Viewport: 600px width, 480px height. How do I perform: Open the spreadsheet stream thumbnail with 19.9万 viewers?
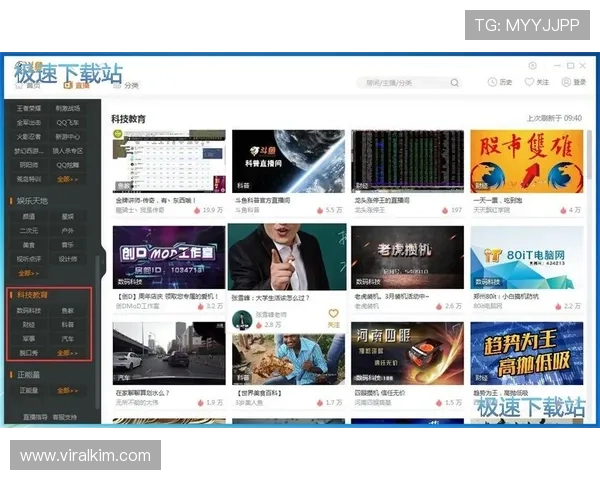coord(169,161)
